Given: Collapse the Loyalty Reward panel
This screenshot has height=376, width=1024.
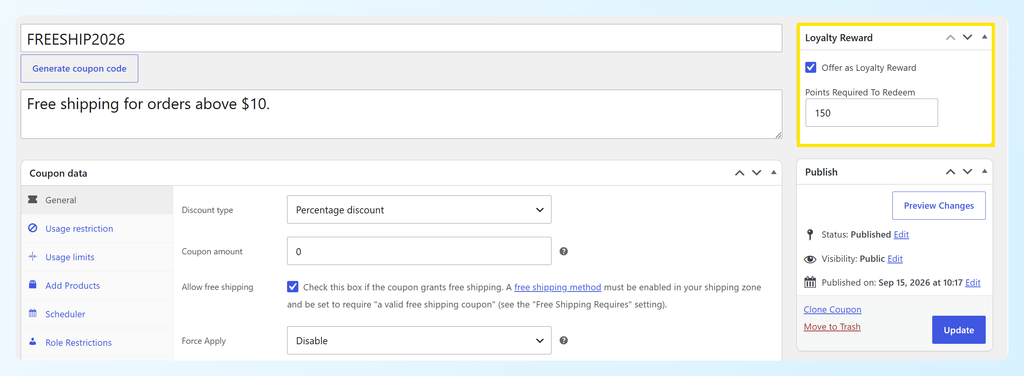Looking at the screenshot, I should 984,38.
